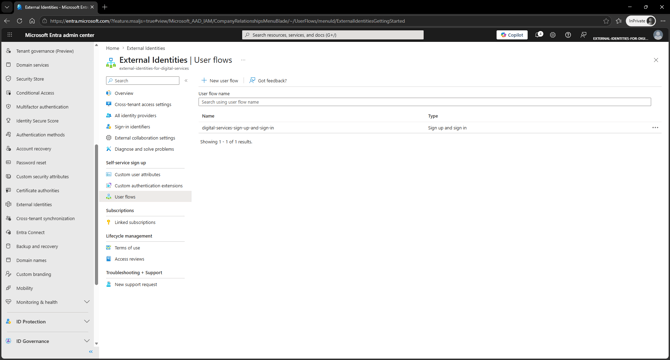Open digital-services-sign-up-and-sign-in user flow

[x=238, y=128]
